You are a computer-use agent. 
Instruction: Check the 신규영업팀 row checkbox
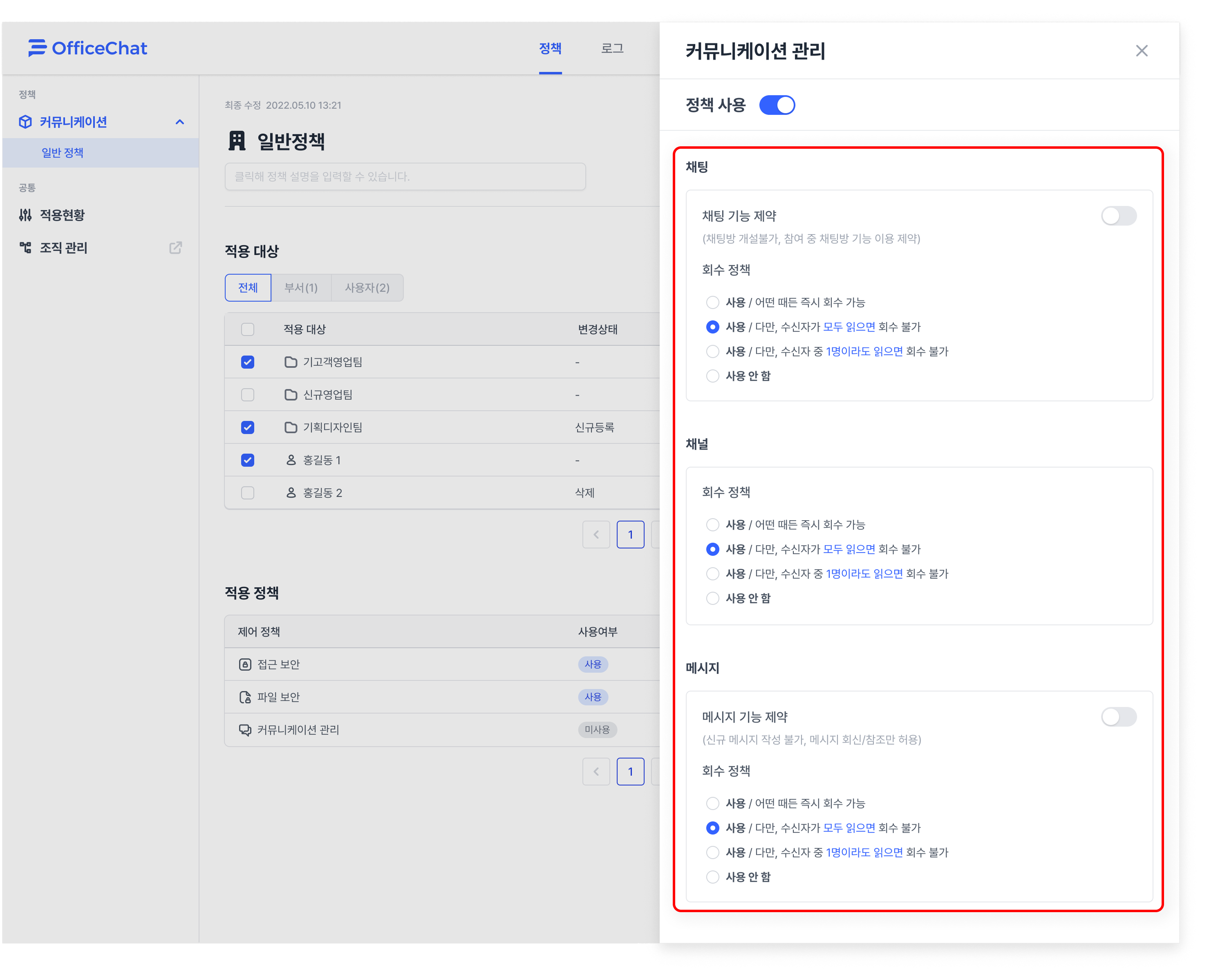[248, 395]
